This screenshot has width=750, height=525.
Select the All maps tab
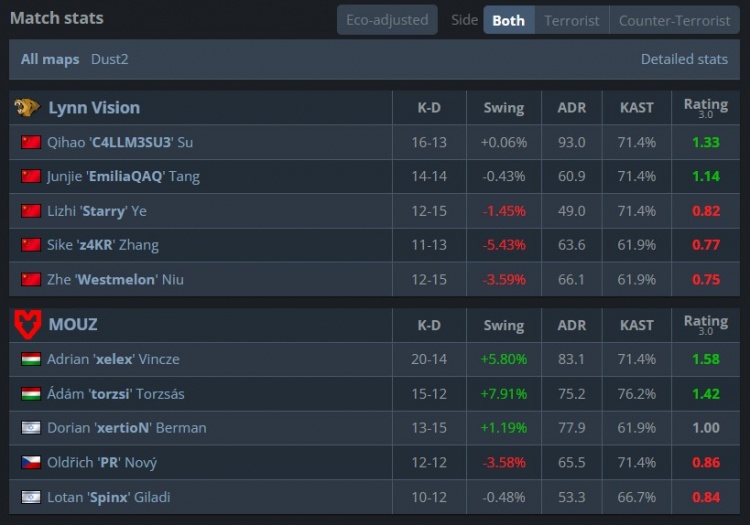point(50,59)
